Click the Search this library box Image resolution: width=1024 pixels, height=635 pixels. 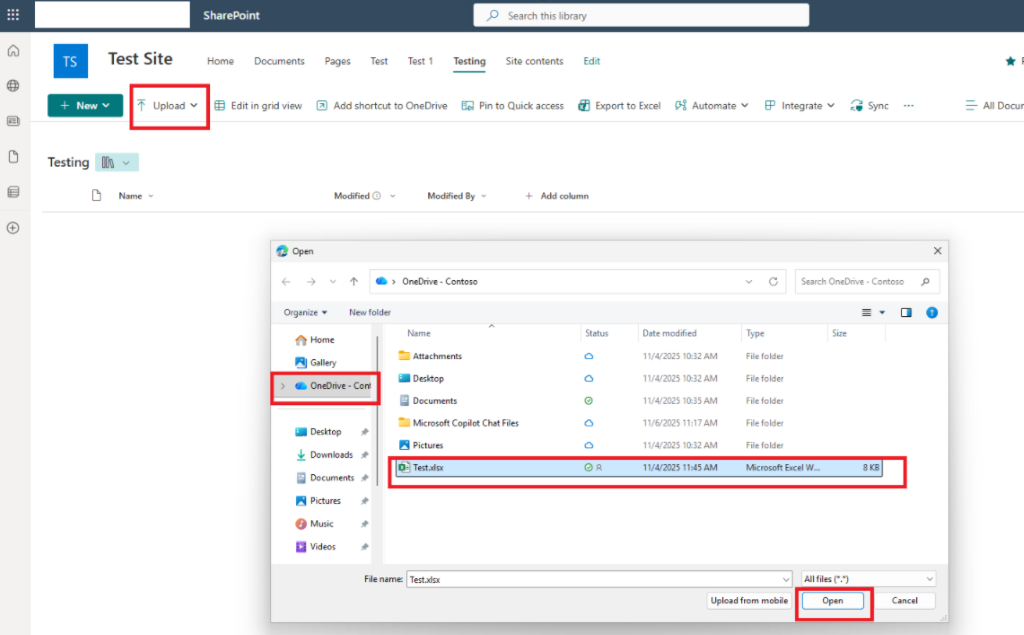pos(641,15)
